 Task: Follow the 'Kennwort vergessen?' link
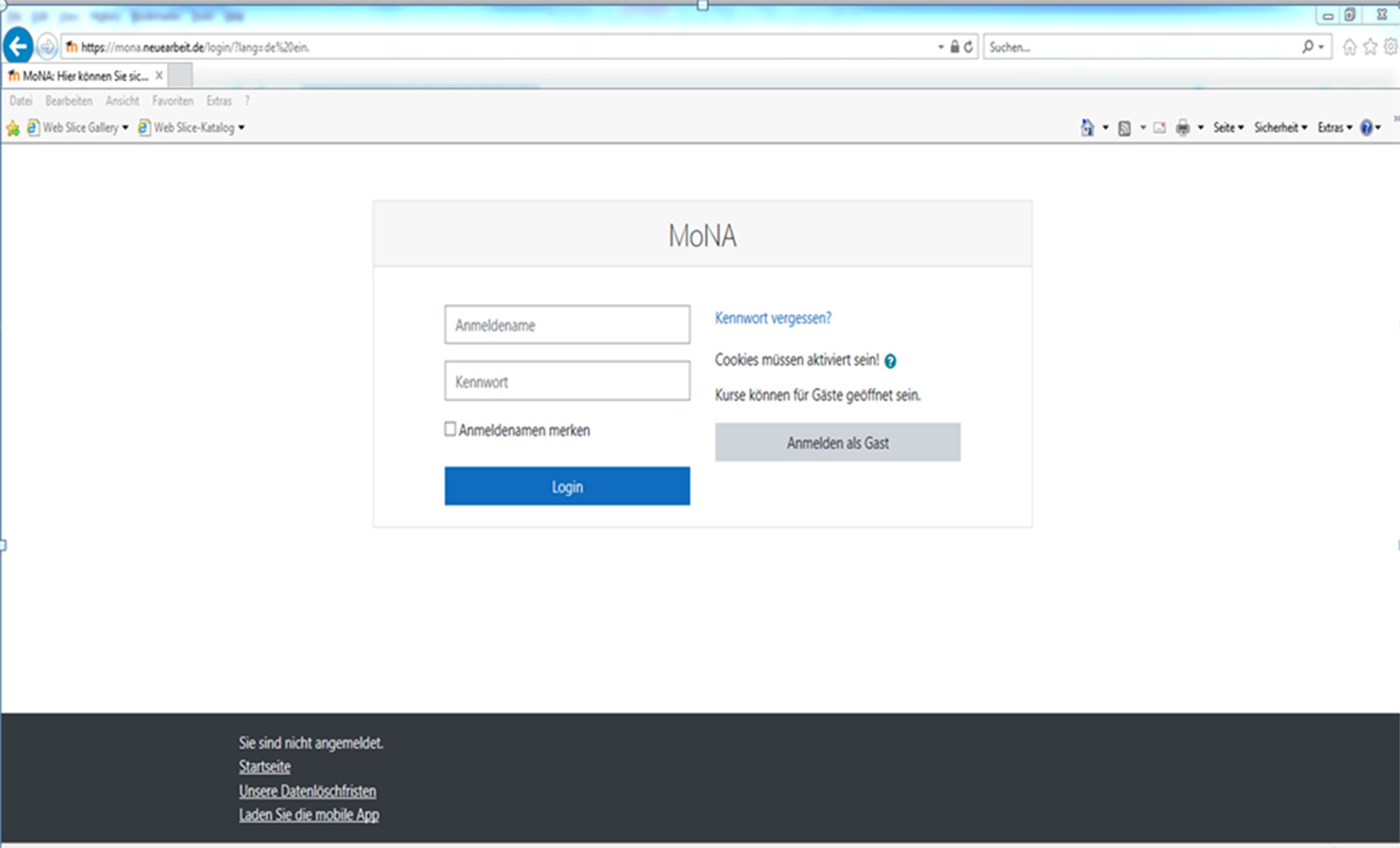(773, 318)
